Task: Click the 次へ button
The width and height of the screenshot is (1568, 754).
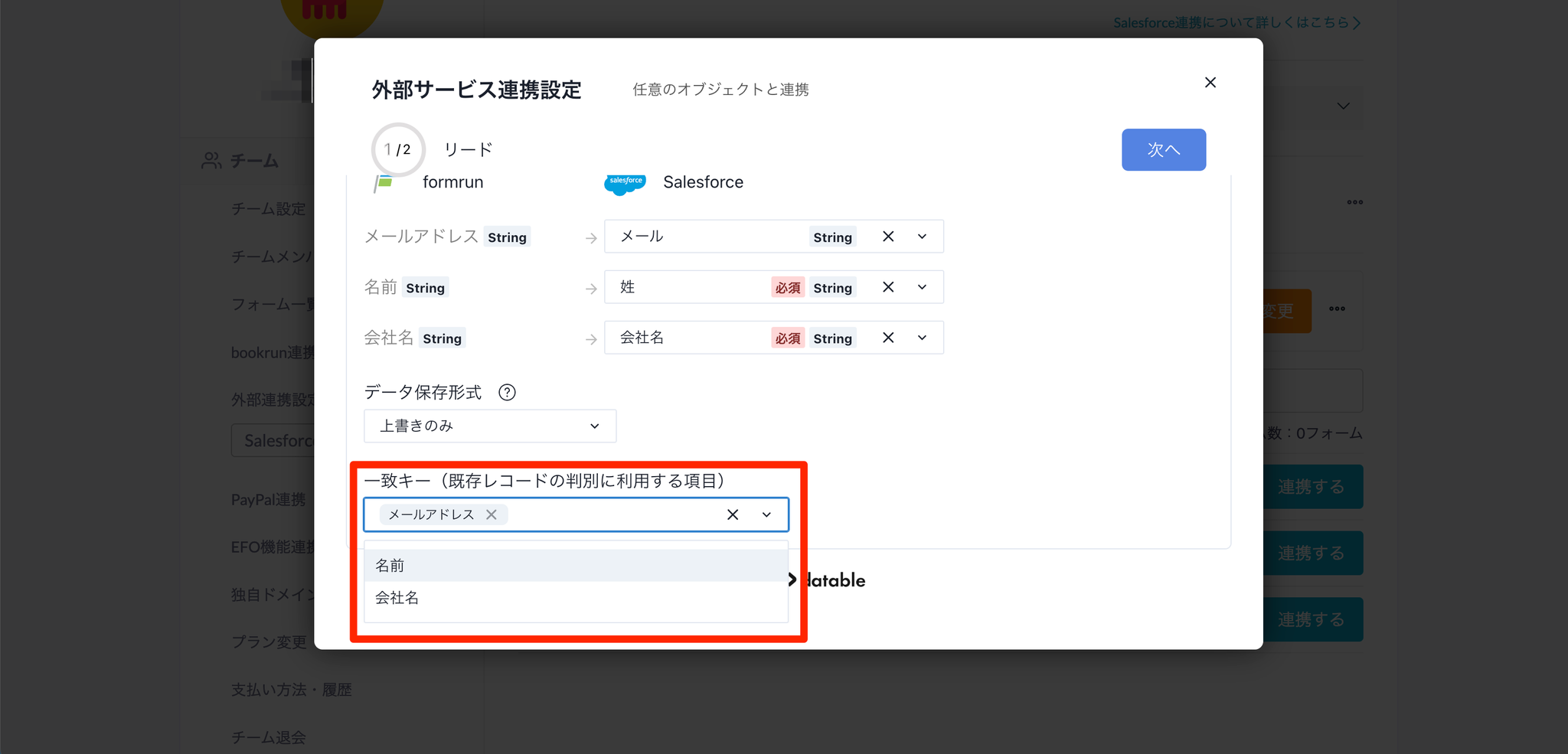Action: pyautogui.click(x=1163, y=150)
